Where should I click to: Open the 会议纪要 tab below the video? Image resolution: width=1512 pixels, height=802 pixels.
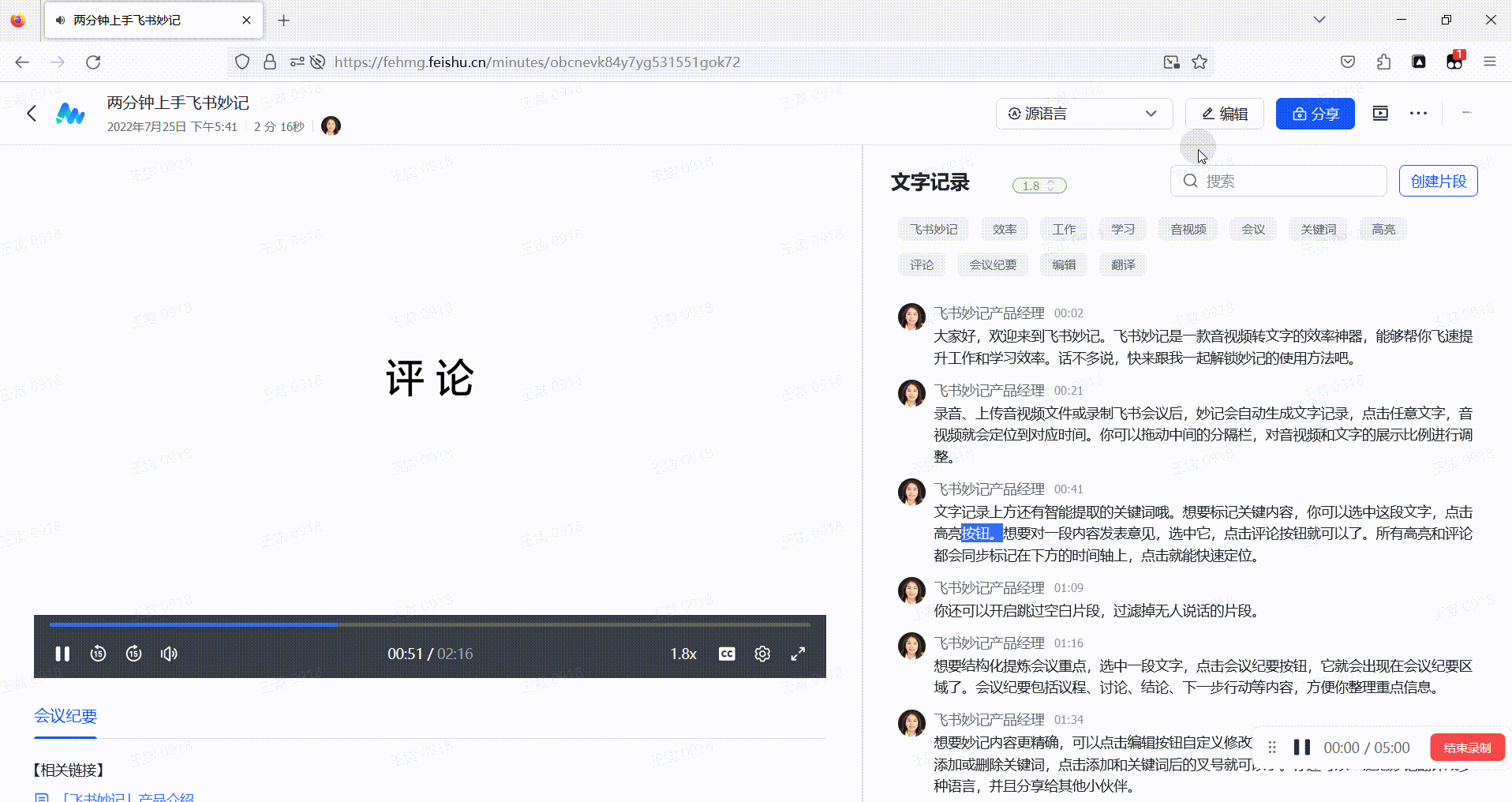65,716
